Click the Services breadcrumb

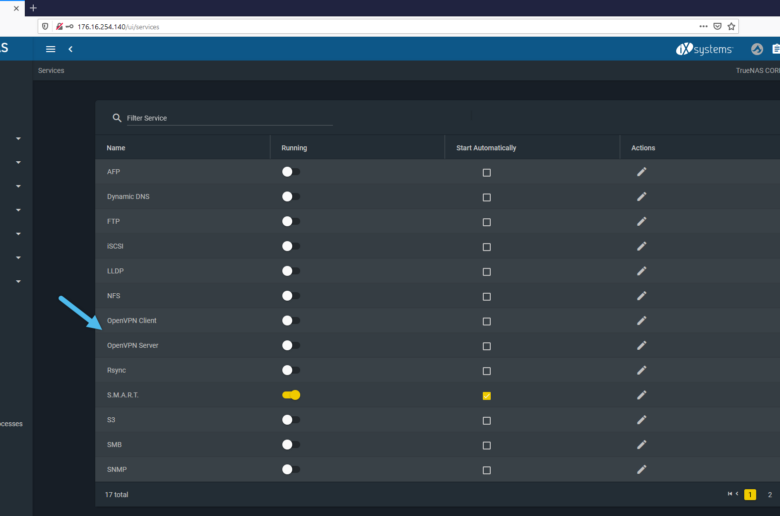[x=51, y=71]
